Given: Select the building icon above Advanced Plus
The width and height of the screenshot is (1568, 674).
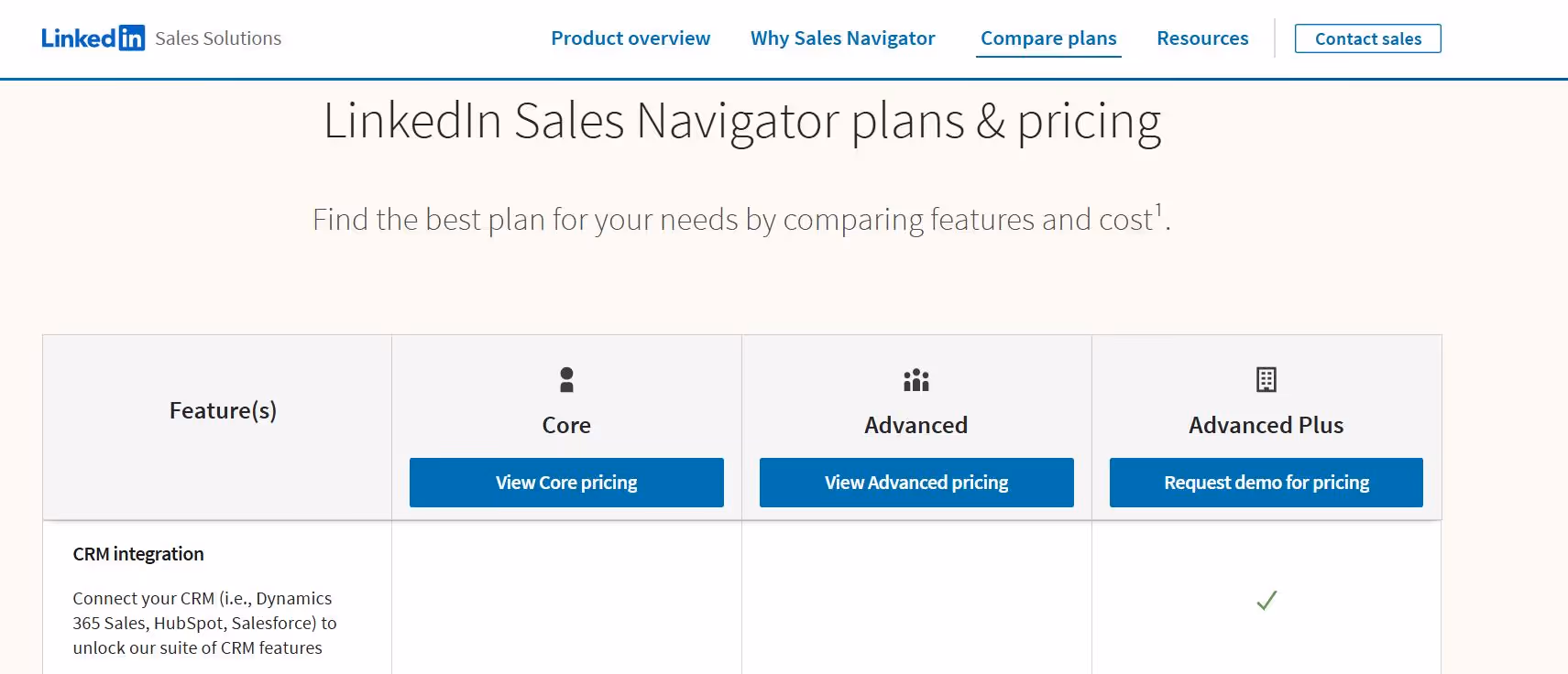Looking at the screenshot, I should pyautogui.click(x=1266, y=378).
